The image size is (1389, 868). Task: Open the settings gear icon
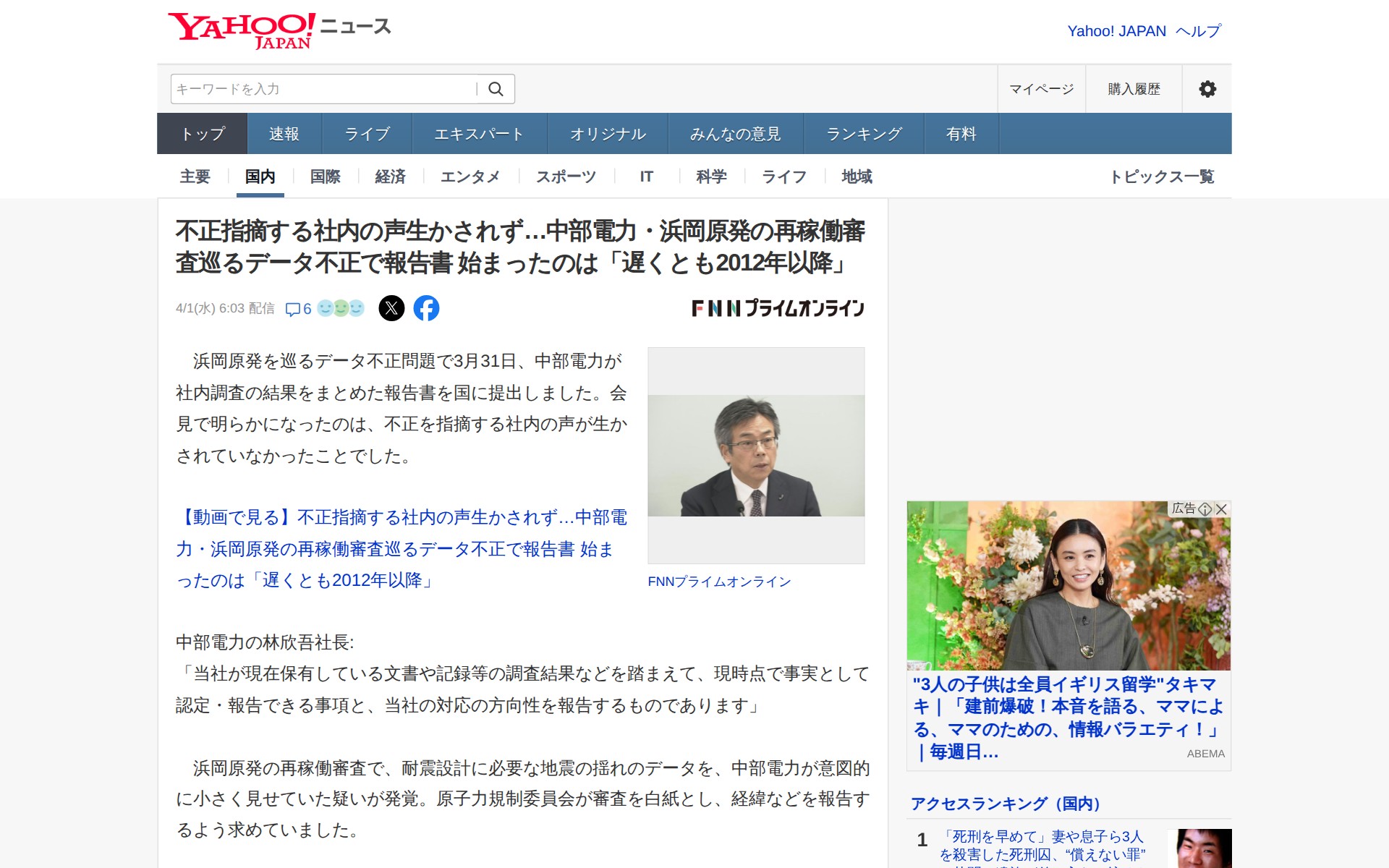point(1207,89)
